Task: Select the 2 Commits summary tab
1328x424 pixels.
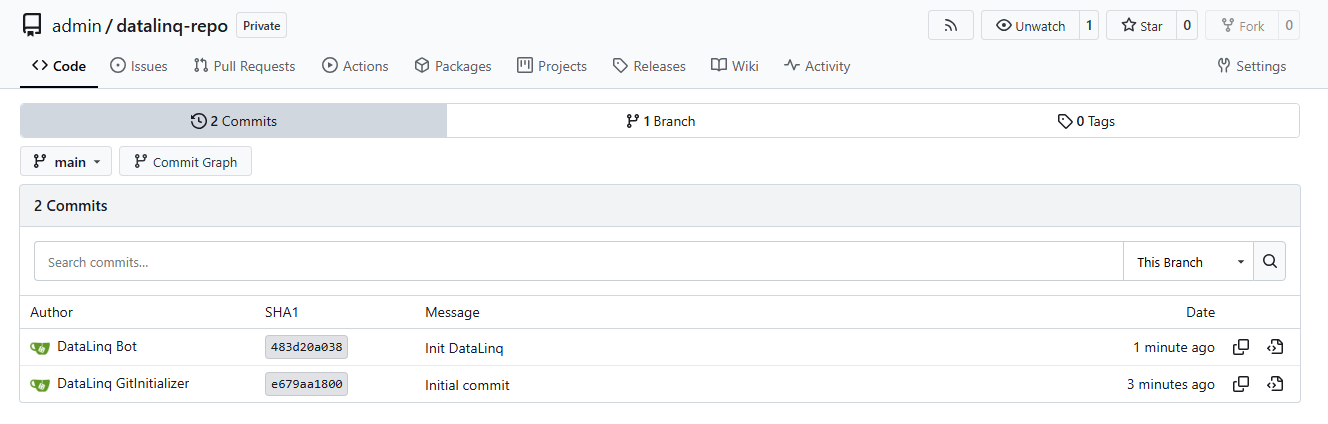Action: pyautogui.click(x=234, y=121)
